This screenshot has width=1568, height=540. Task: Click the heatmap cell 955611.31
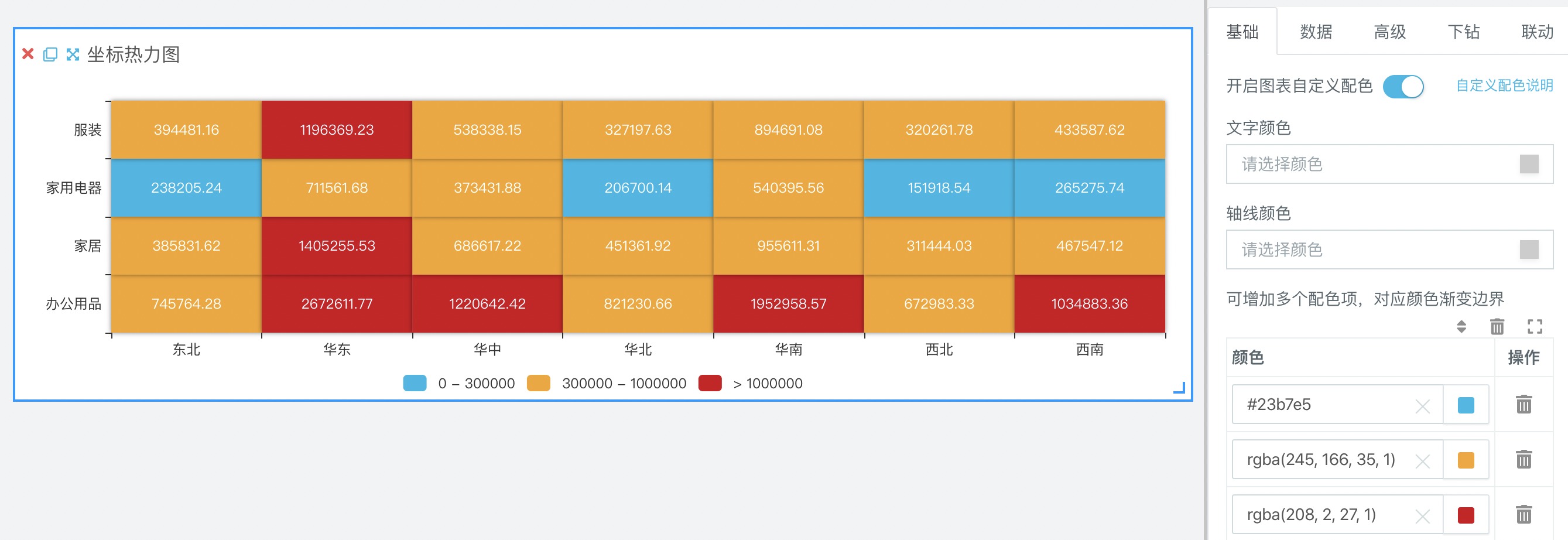coord(788,246)
